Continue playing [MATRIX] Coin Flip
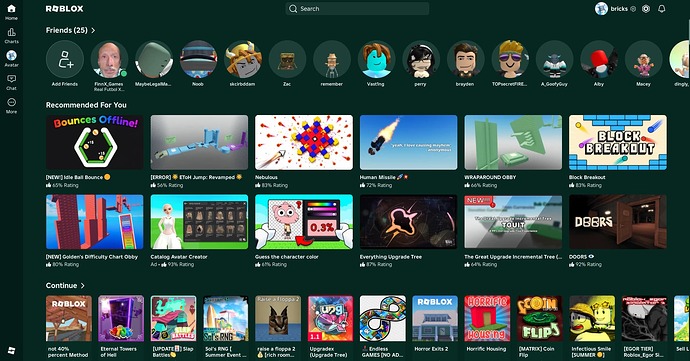690x361 pixels. pos(540,318)
